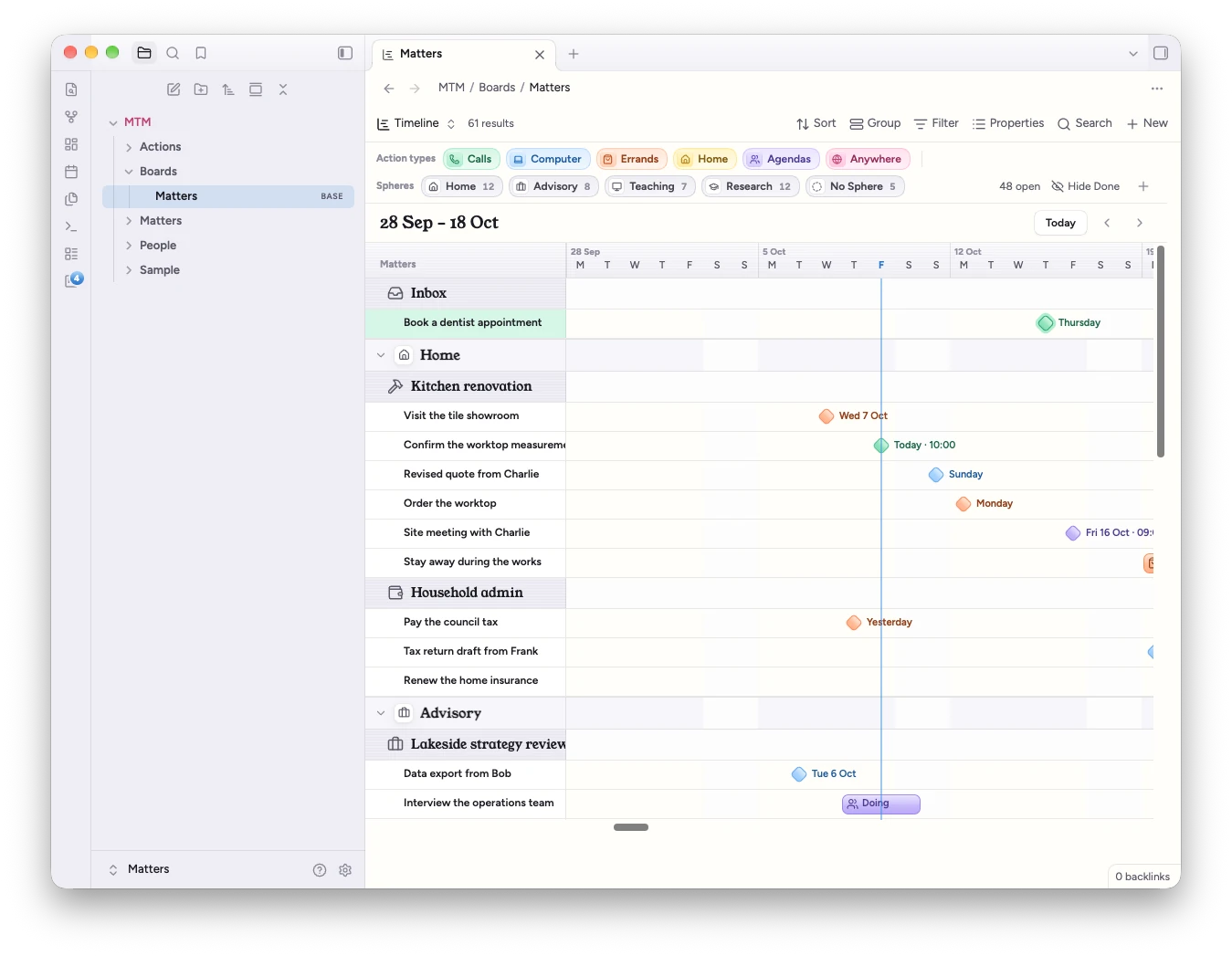The width and height of the screenshot is (1232, 956).
Task: Open the Boards breadcrumb link
Action: tap(497, 88)
